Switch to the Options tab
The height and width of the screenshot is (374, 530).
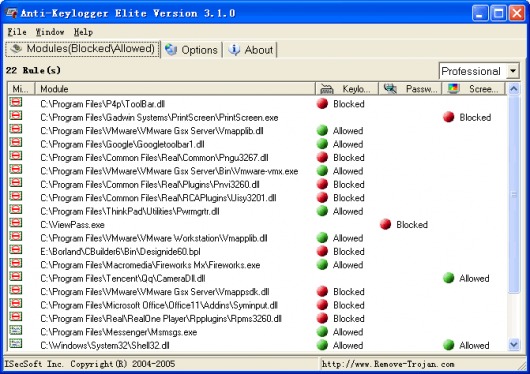coord(191,50)
